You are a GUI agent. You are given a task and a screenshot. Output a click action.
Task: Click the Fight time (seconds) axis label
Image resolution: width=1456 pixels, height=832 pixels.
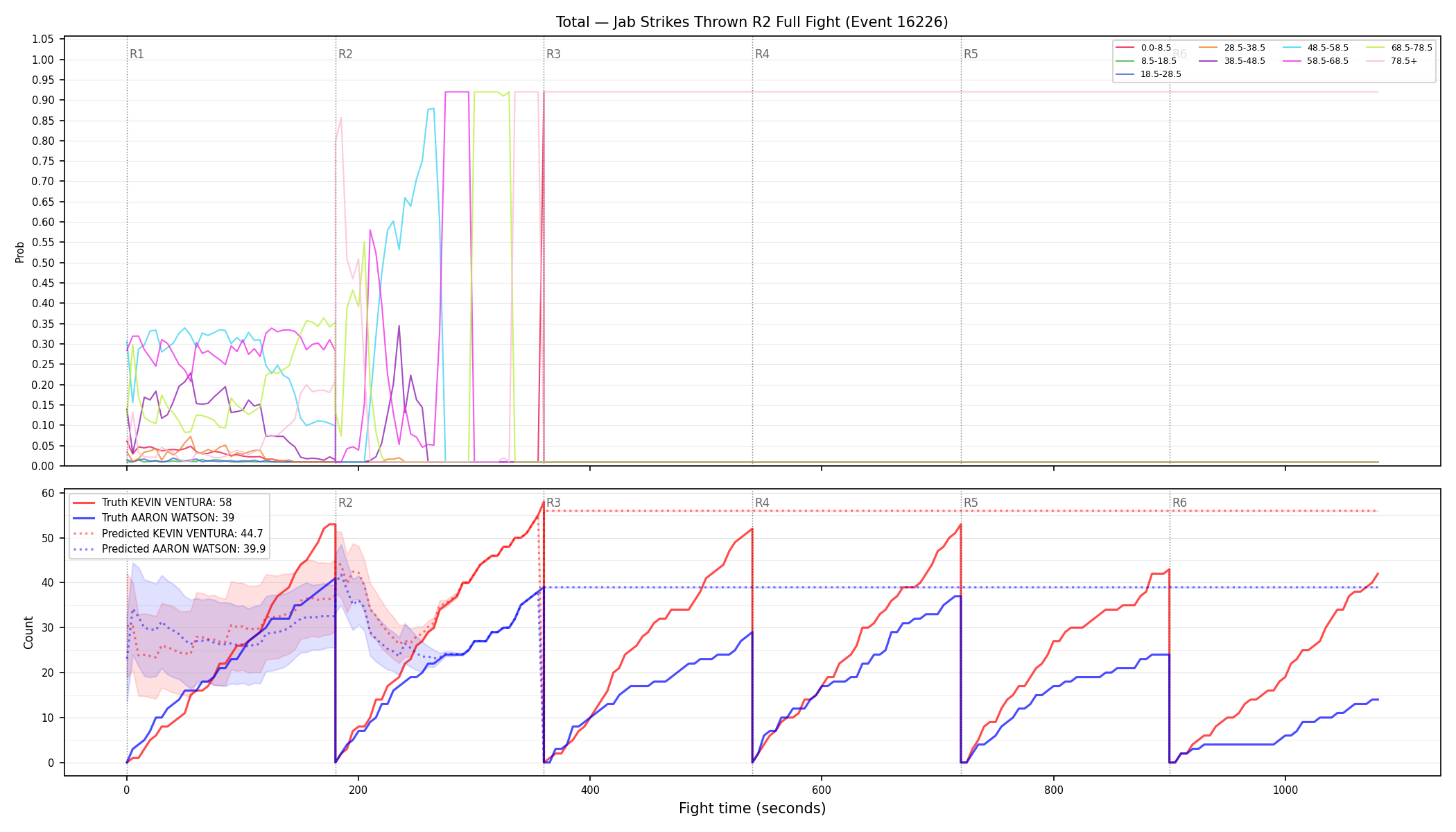click(x=752, y=808)
